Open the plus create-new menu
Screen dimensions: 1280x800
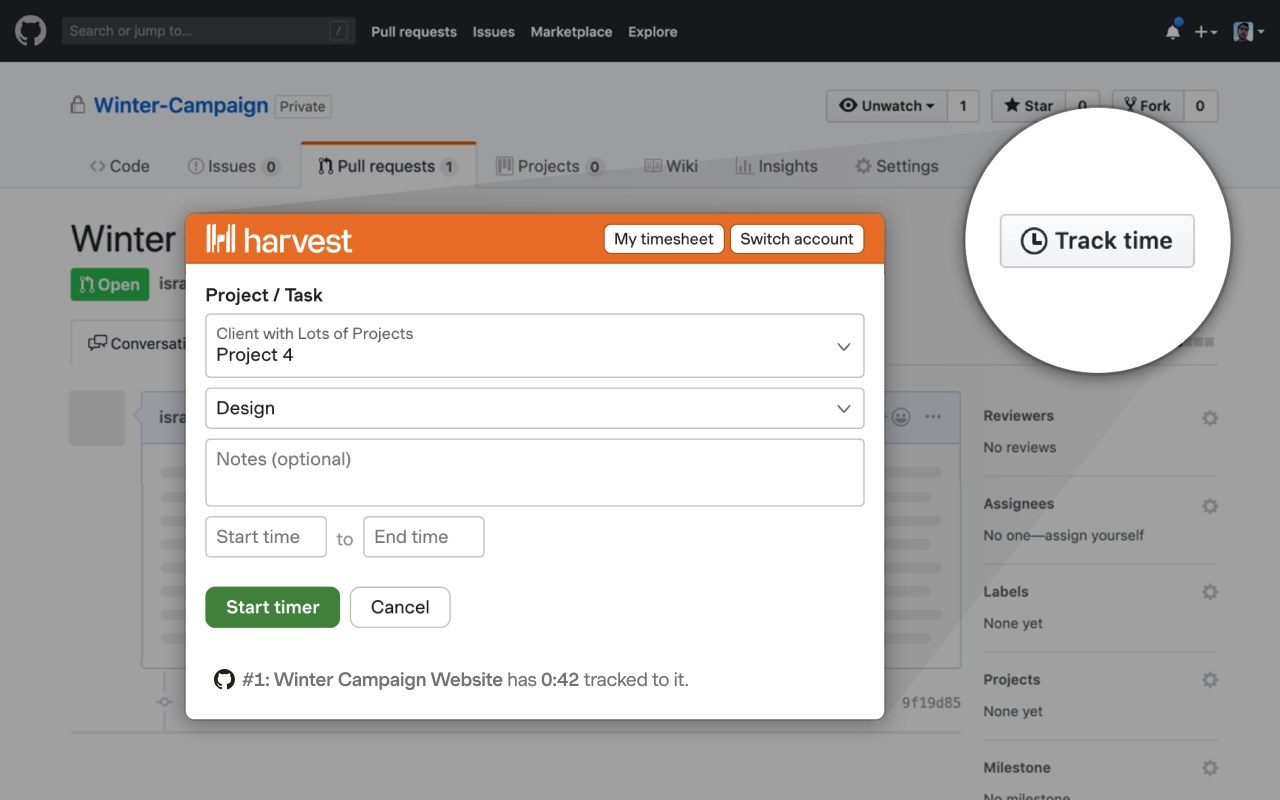click(x=1206, y=32)
